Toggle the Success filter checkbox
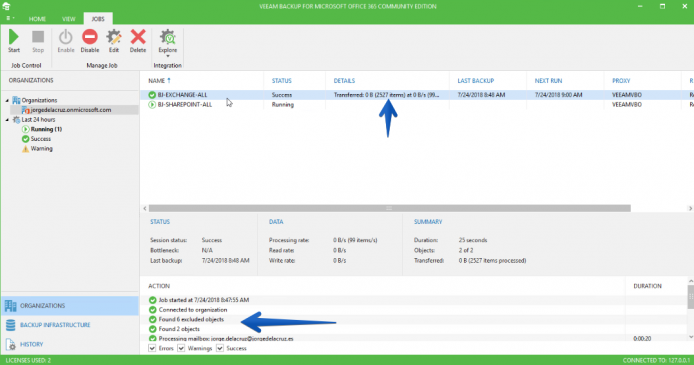694x365 pixels. tap(220, 349)
